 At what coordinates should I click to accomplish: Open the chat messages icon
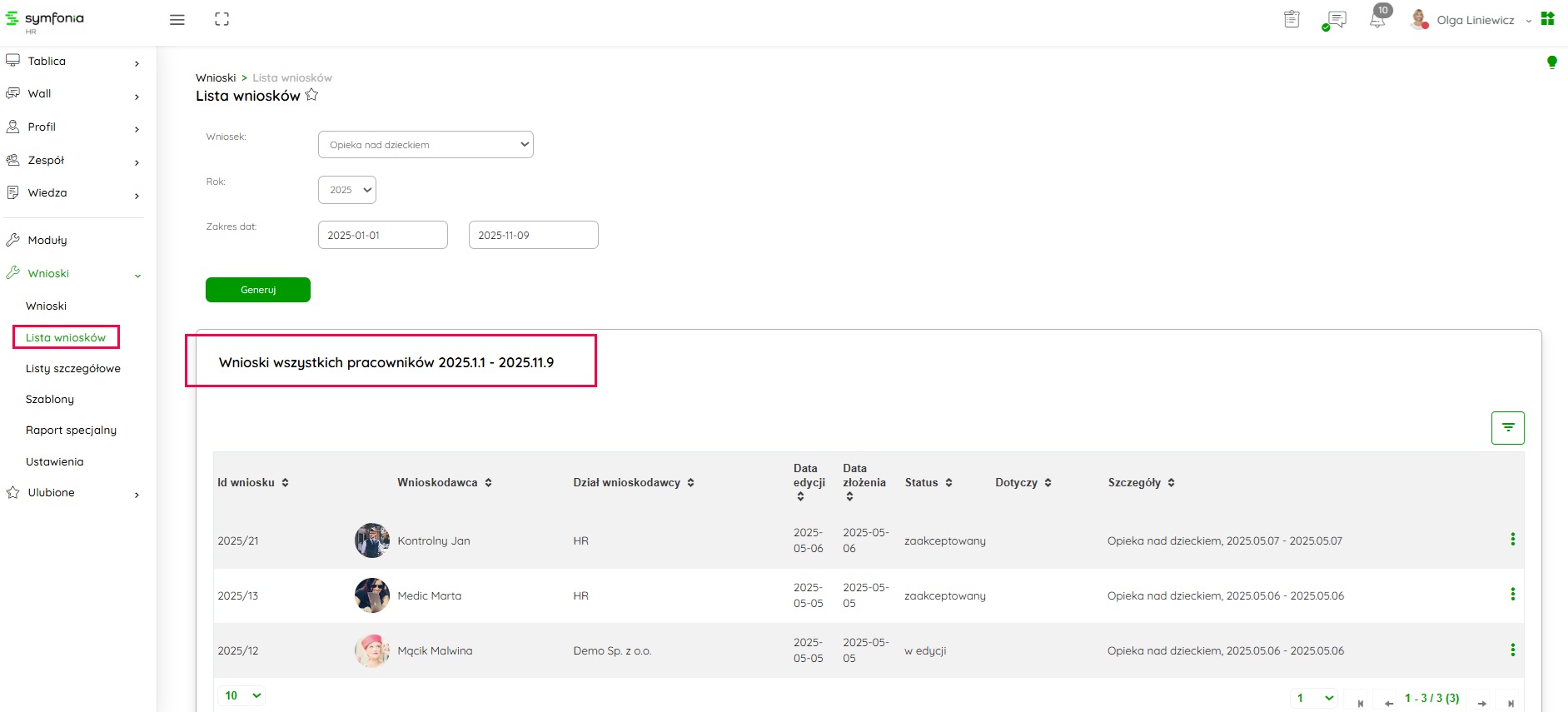(x=1336, y=20)
